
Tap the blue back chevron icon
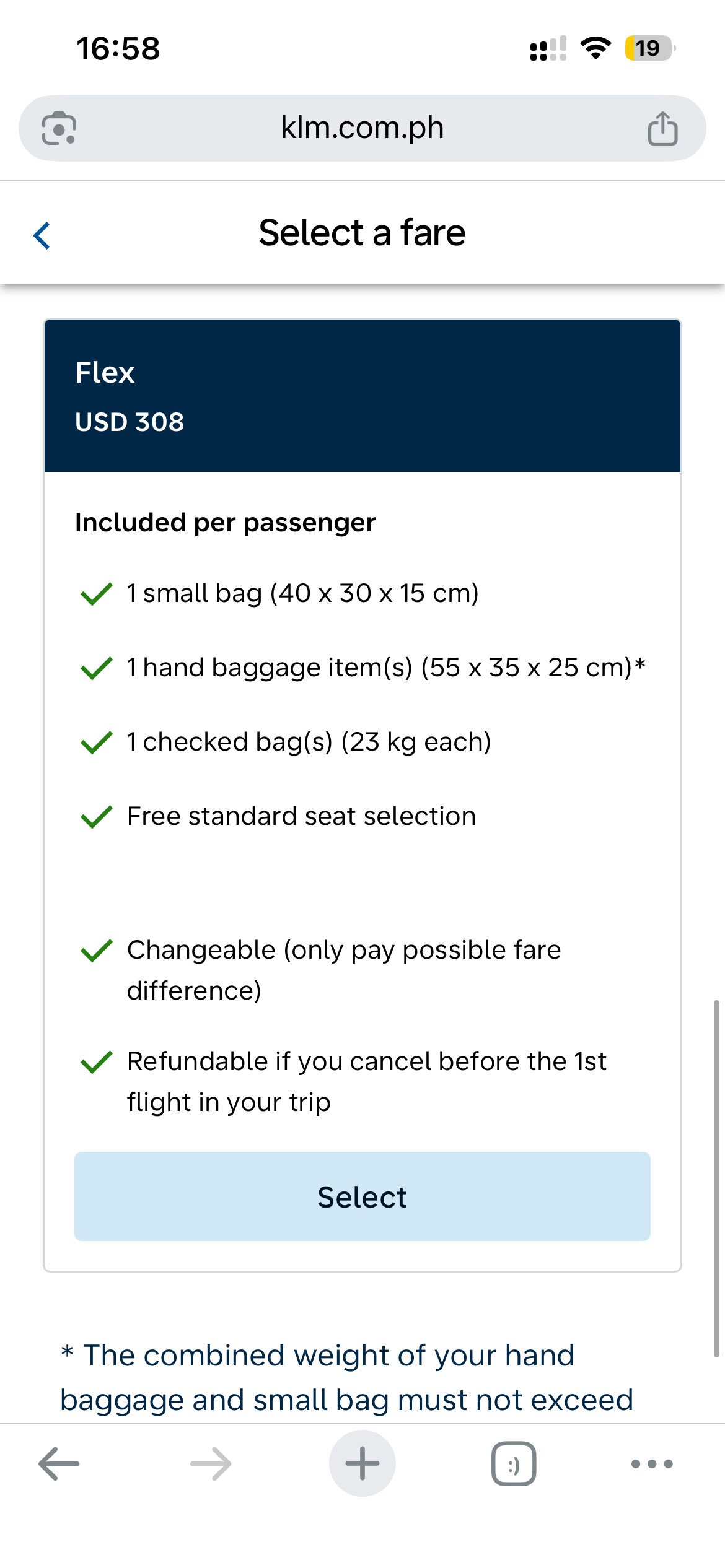point(42,235)
